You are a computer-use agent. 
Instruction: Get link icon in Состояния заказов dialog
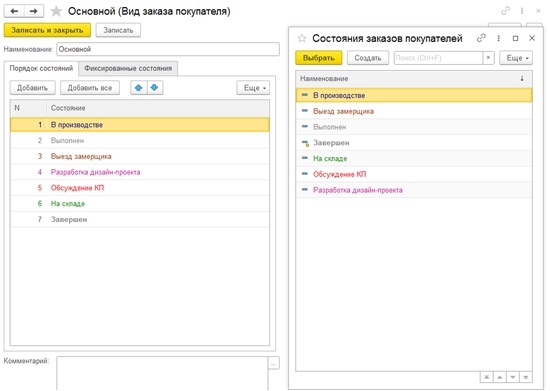click(x=481, y=38)
